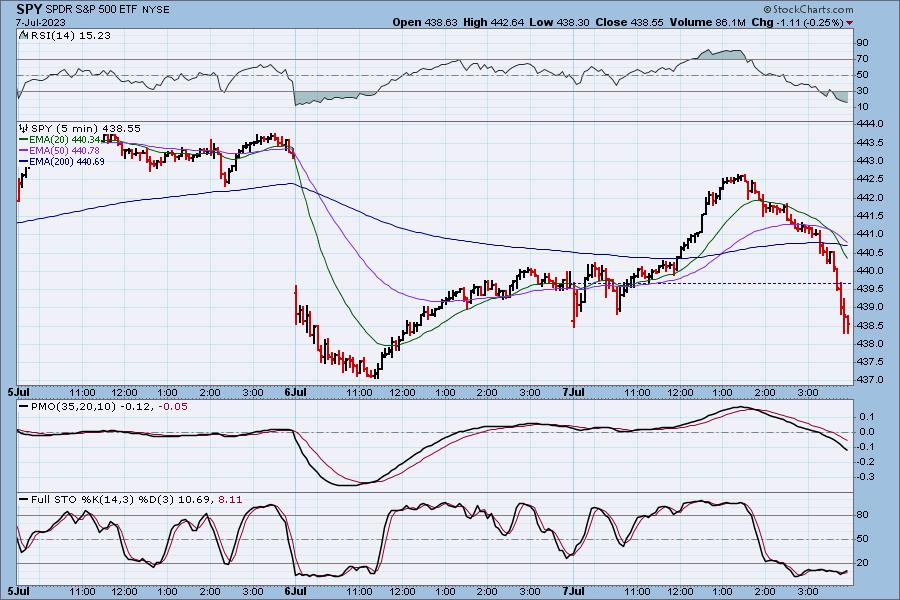The image size is (900, 600).
Task: Click the RSI(14) legend line icon
Action: coord(23,35)
